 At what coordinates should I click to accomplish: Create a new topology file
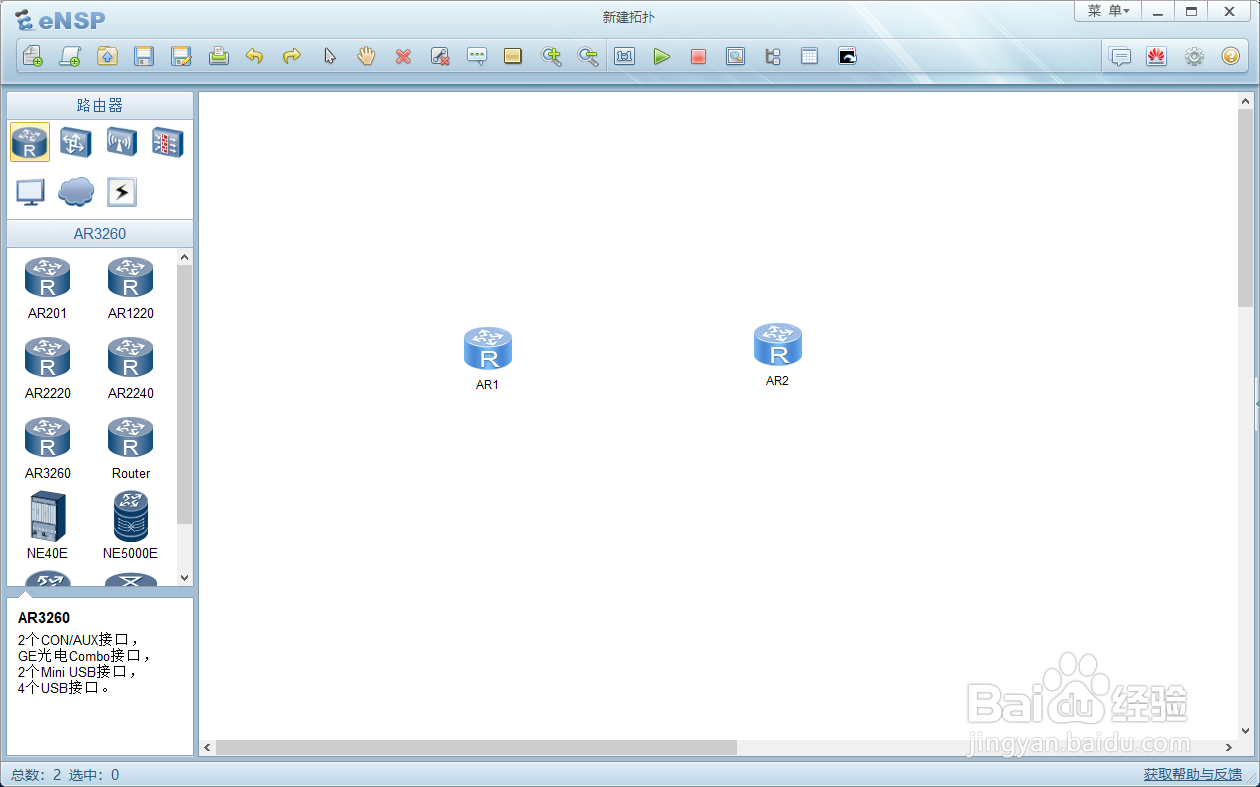click(33, 57)
